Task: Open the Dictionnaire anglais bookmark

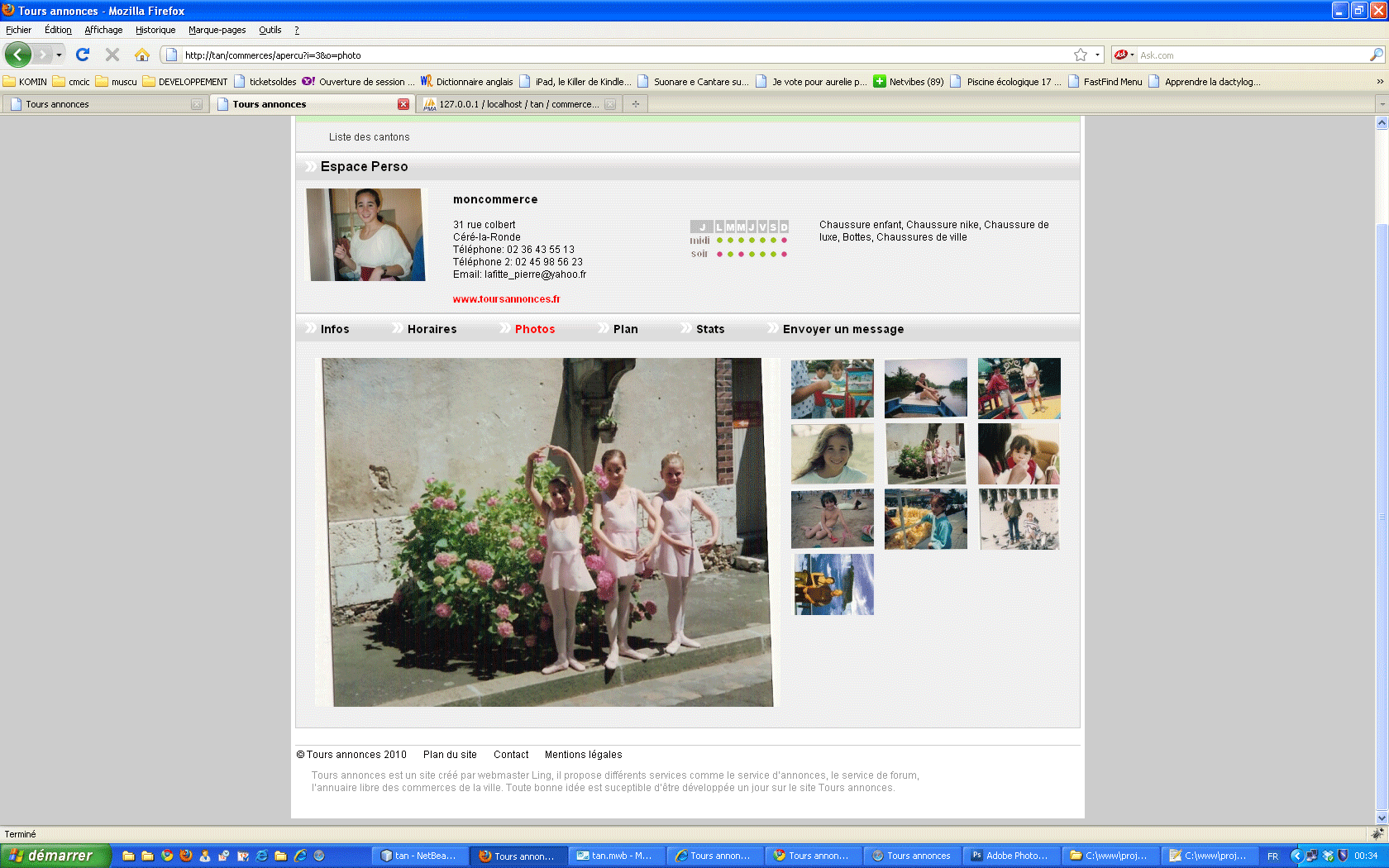Action: pyautogui.click(x=466, y=82)
